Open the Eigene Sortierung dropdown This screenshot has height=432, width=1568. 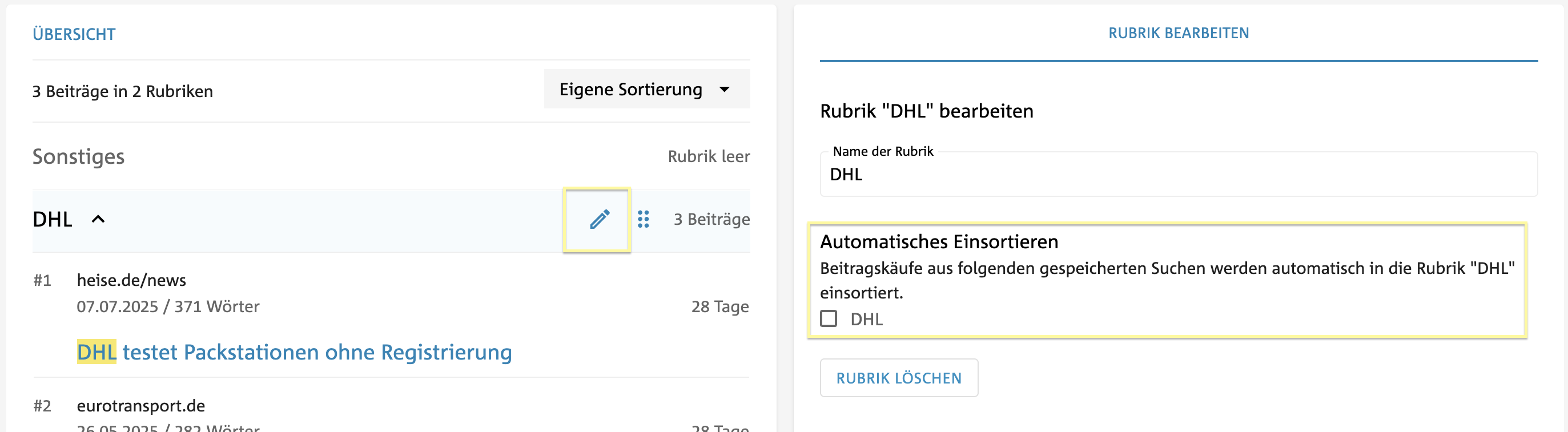coord(646,89)
